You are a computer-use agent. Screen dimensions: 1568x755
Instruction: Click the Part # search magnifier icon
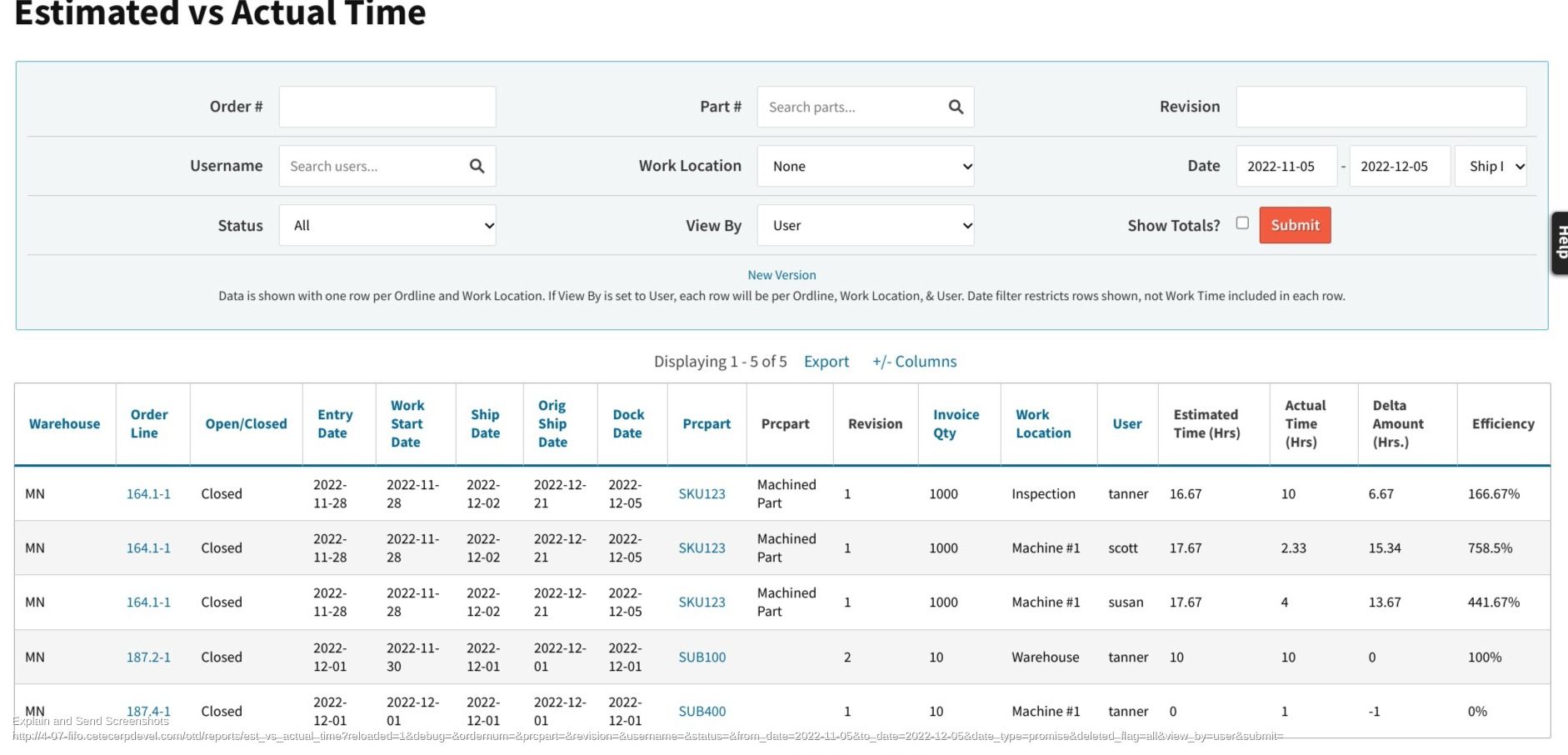point(956,107)
